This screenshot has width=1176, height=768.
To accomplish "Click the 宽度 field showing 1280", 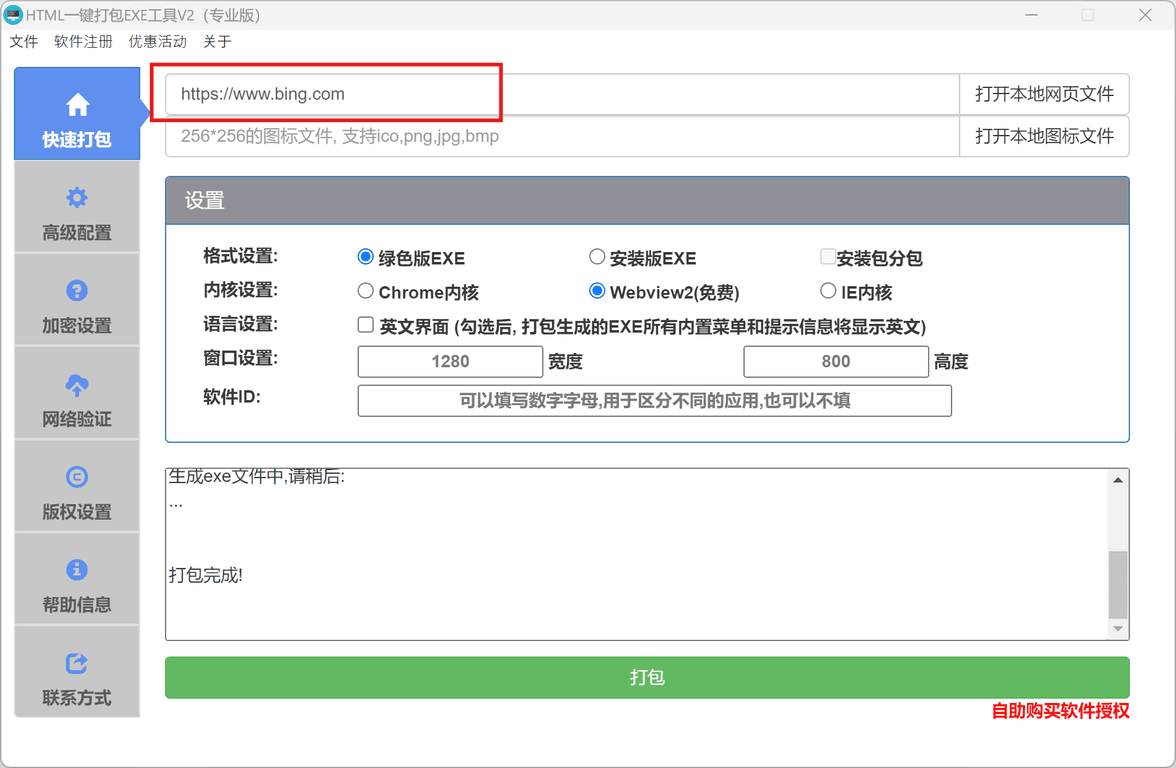I will tap(450, 362).
